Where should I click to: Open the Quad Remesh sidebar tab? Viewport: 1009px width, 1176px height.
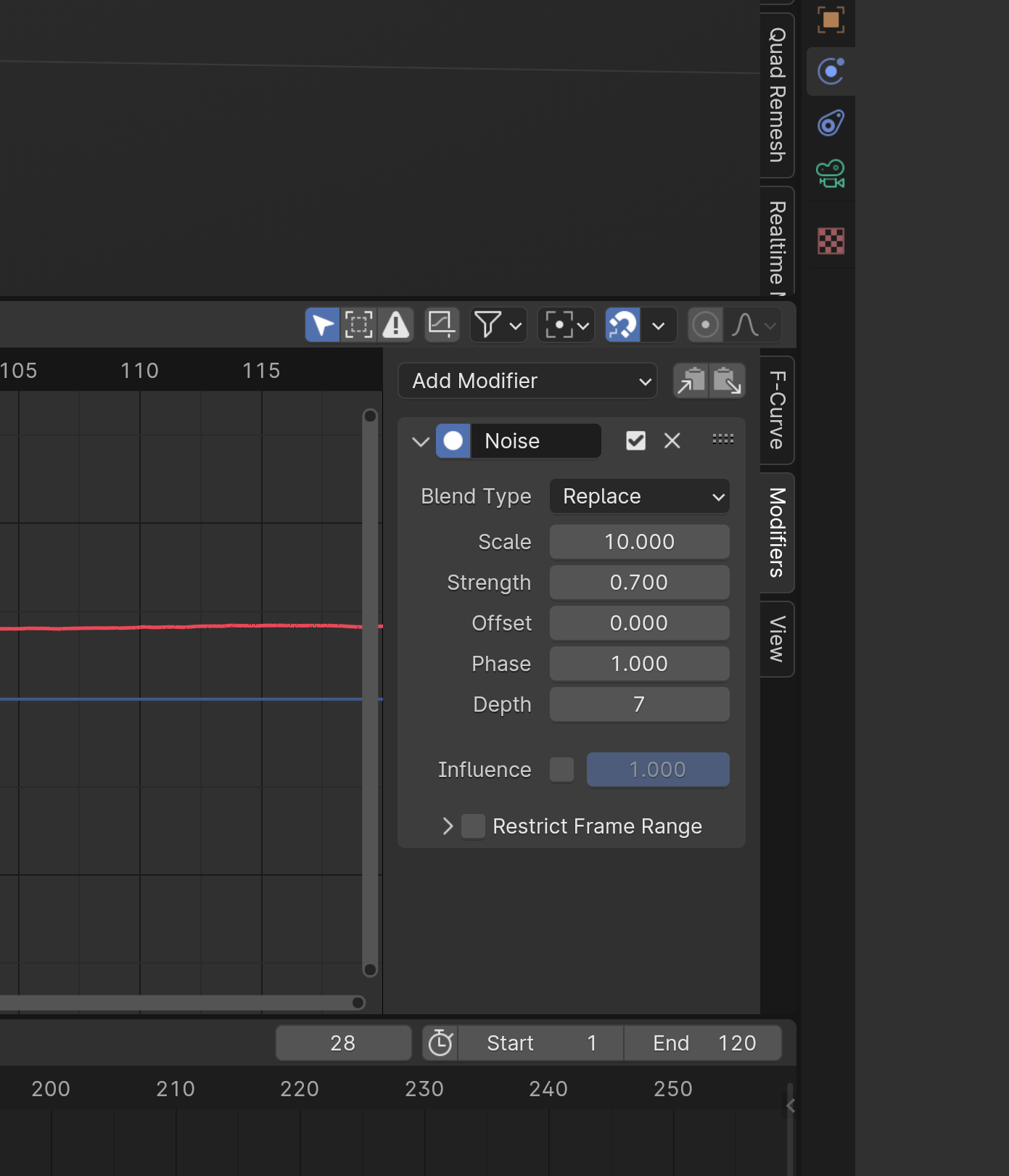[x=777, y=95]
